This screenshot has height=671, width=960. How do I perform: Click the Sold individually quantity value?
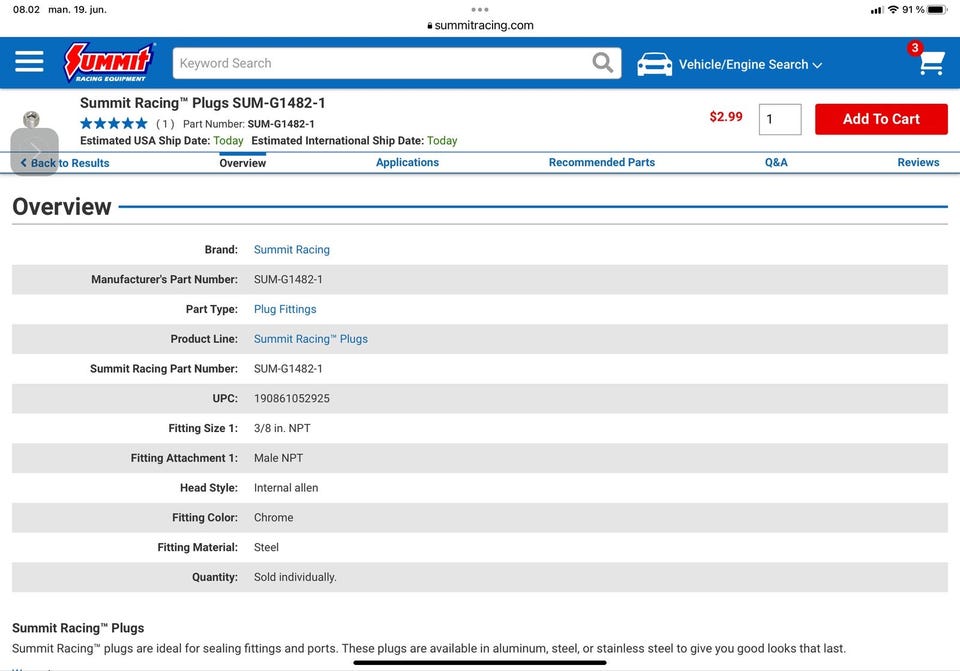[x=295, y=577]
